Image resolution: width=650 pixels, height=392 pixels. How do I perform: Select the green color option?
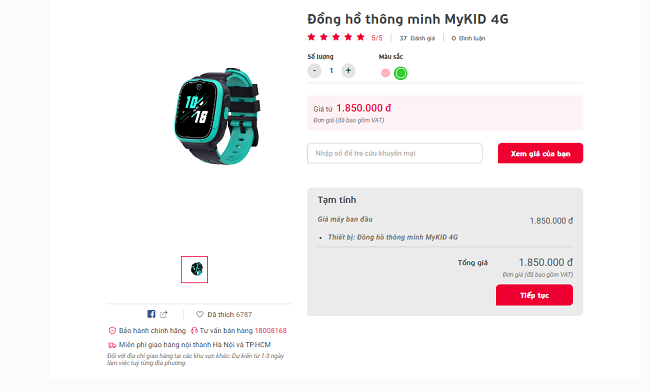(x=400, y=73)
